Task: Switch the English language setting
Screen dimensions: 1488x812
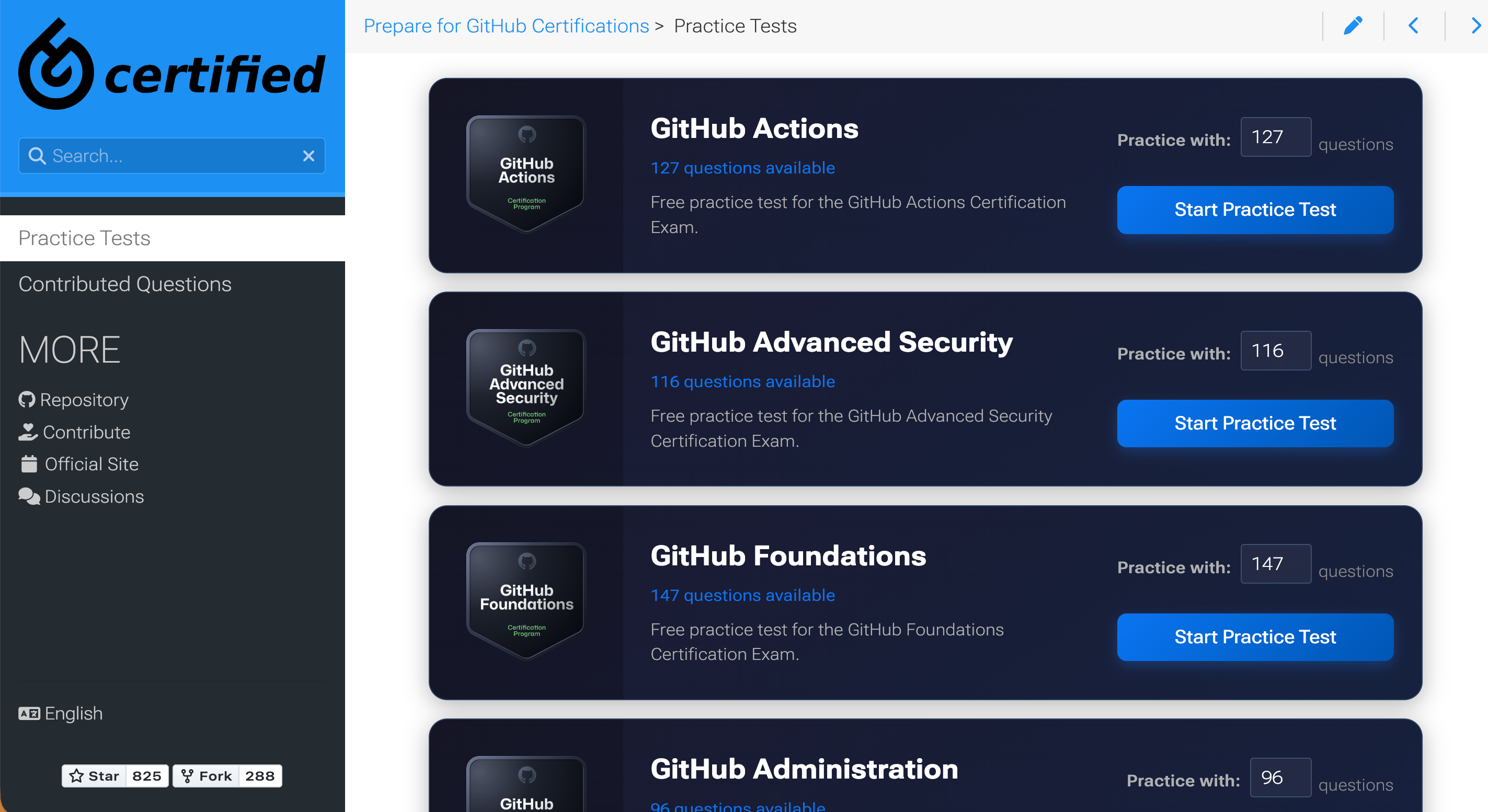Action: (60, 713)
